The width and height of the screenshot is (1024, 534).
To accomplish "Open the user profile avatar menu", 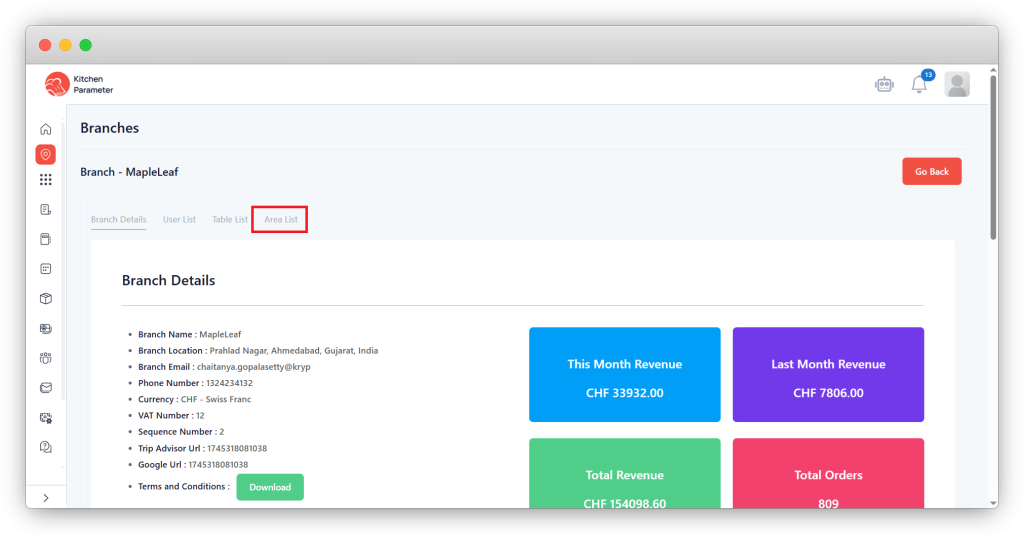I will (957, 85).
